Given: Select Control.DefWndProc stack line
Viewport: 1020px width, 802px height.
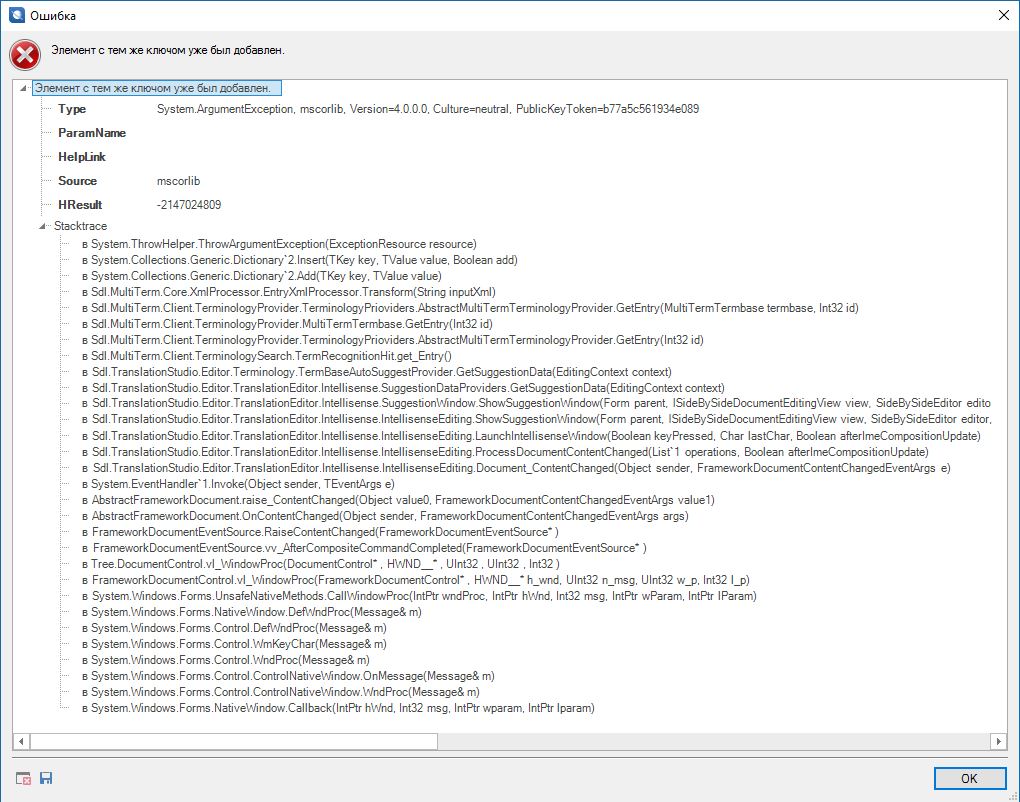Looking at the screenshot, I should pyautogui.click(x=234, y=628).
